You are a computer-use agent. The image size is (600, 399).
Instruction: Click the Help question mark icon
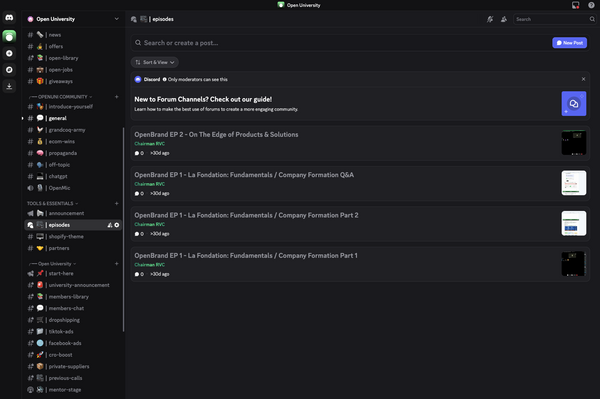click(x=591, y=5)
